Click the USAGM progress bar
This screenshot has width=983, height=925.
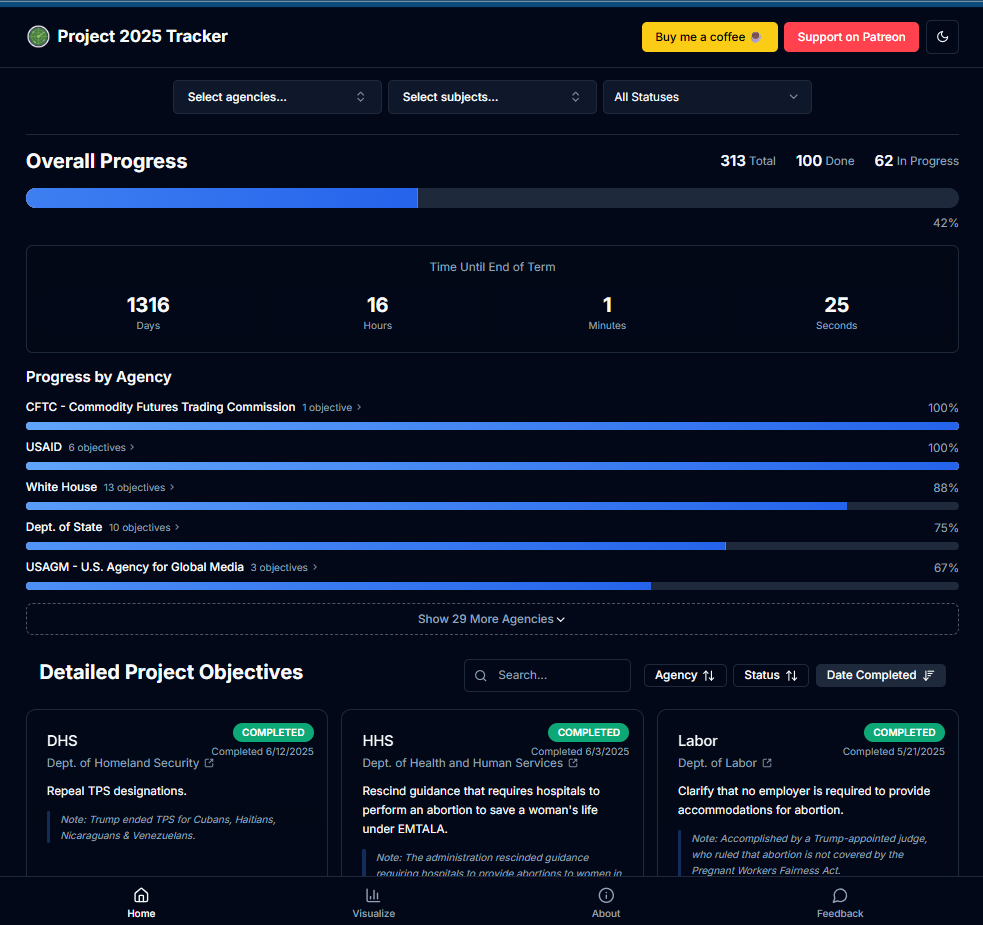click(x=492, y=586)
